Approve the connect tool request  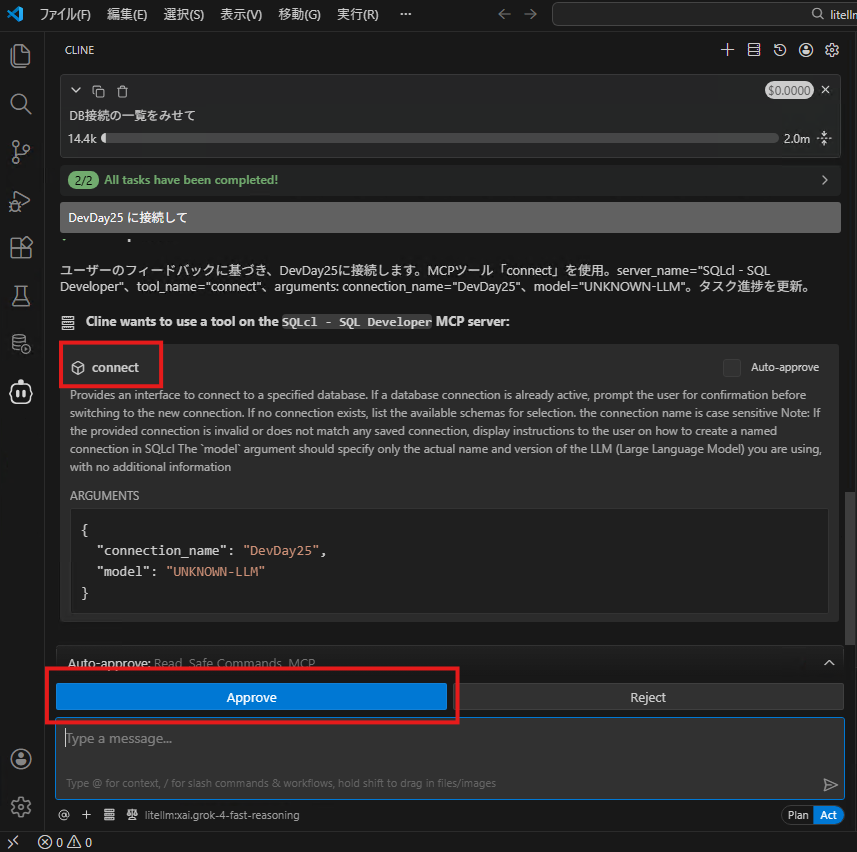(251, 697)
